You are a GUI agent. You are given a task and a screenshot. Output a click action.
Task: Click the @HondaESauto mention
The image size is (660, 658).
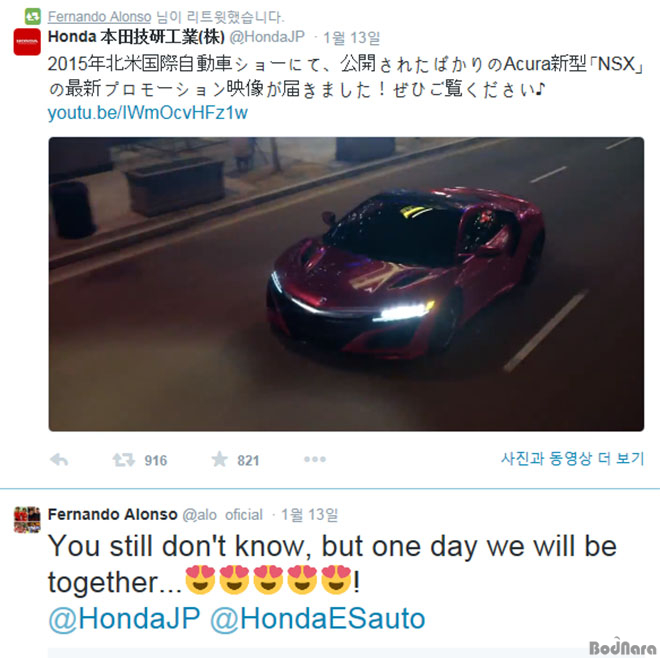pos(317,618)
